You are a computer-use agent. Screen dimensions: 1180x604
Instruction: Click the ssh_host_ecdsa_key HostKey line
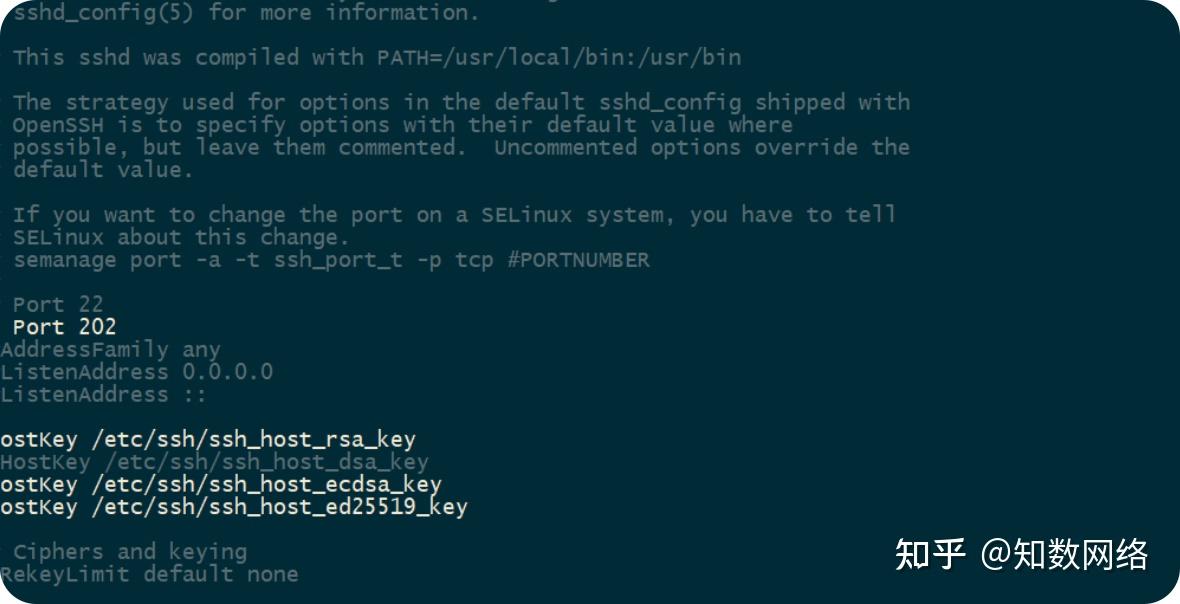click(221, 484)
